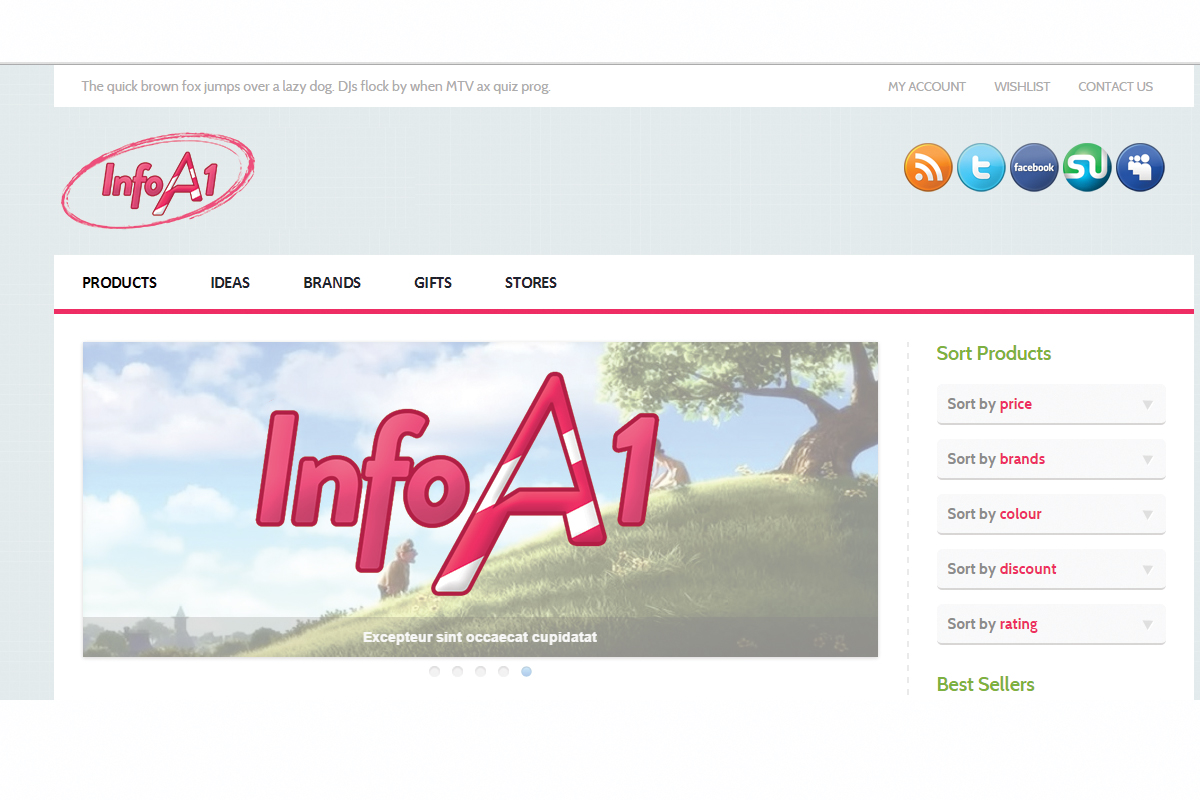Expand the Sort by rating dropdown
The width and height of the screenshot is (1200, 800).
coord(1051,624)
